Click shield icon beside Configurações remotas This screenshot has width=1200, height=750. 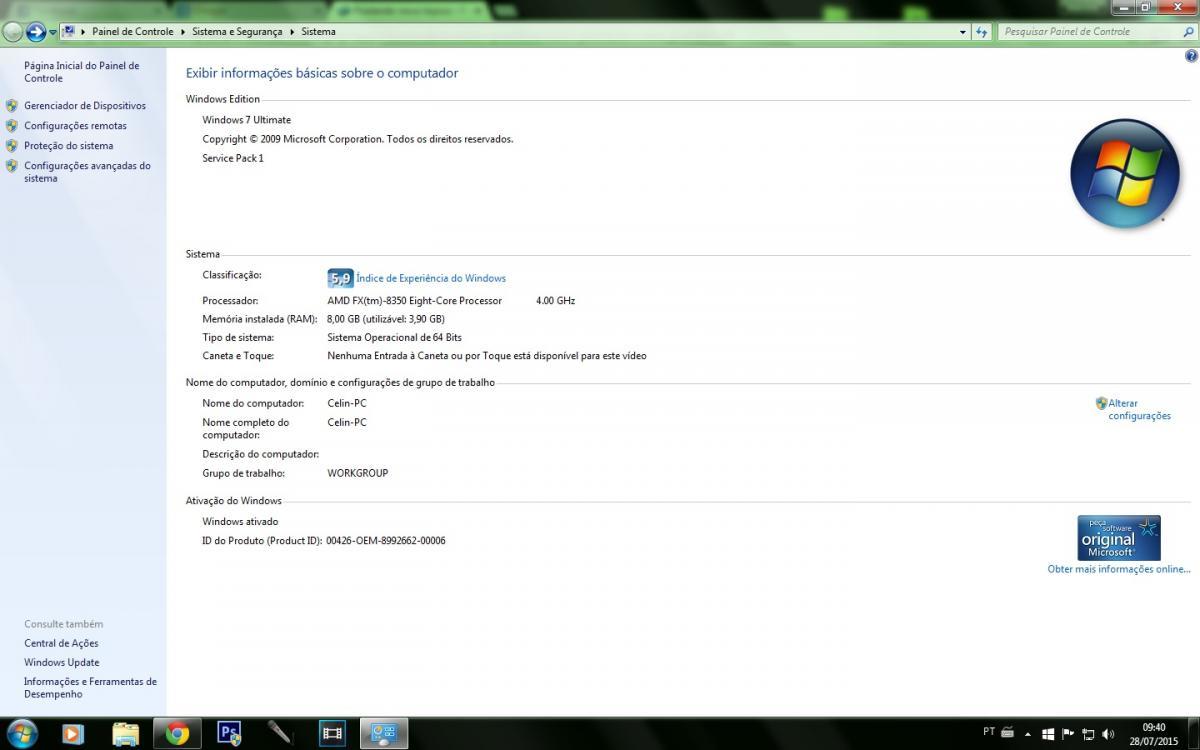[12, 125]
